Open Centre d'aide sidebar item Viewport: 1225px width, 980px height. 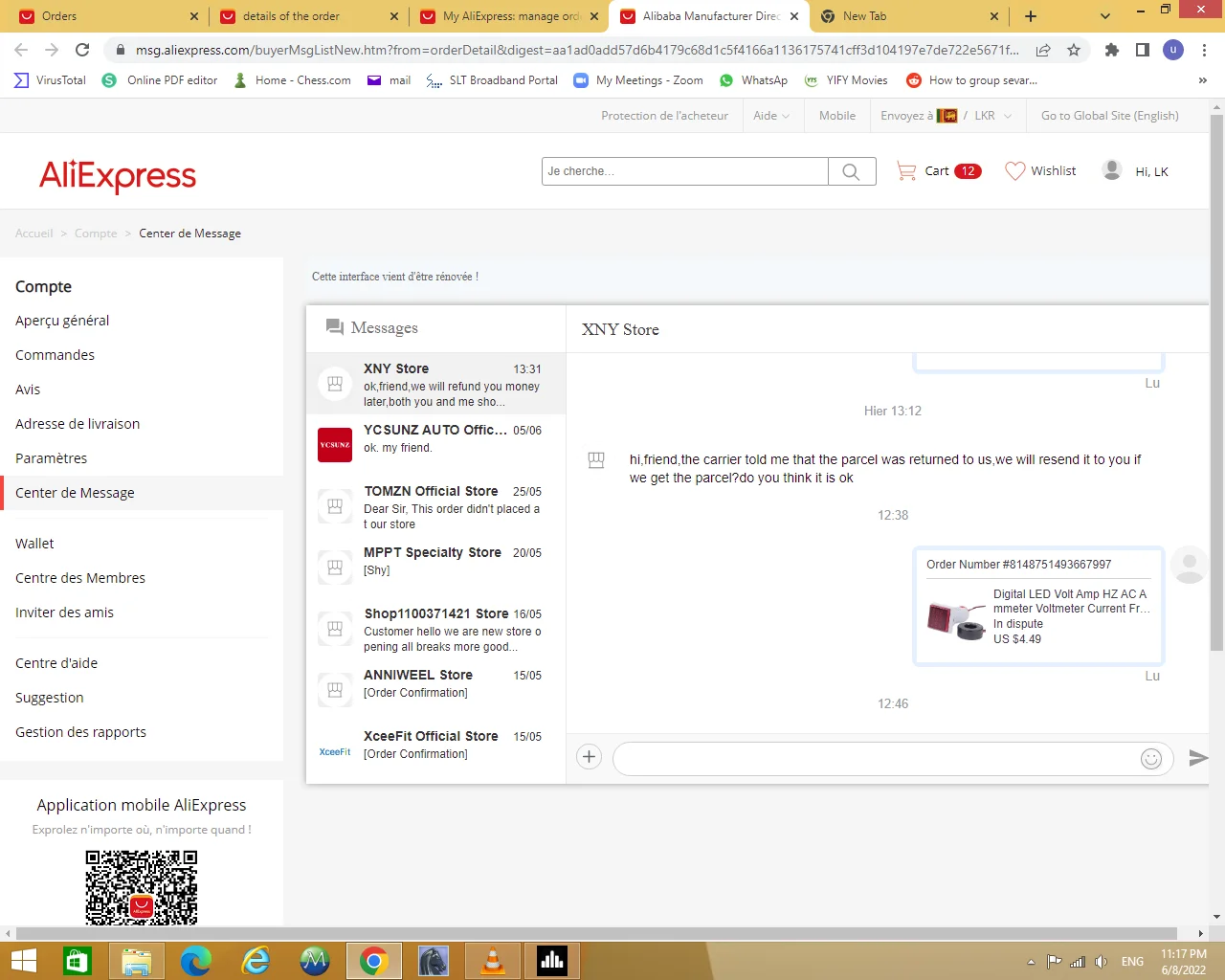(56, 663)
